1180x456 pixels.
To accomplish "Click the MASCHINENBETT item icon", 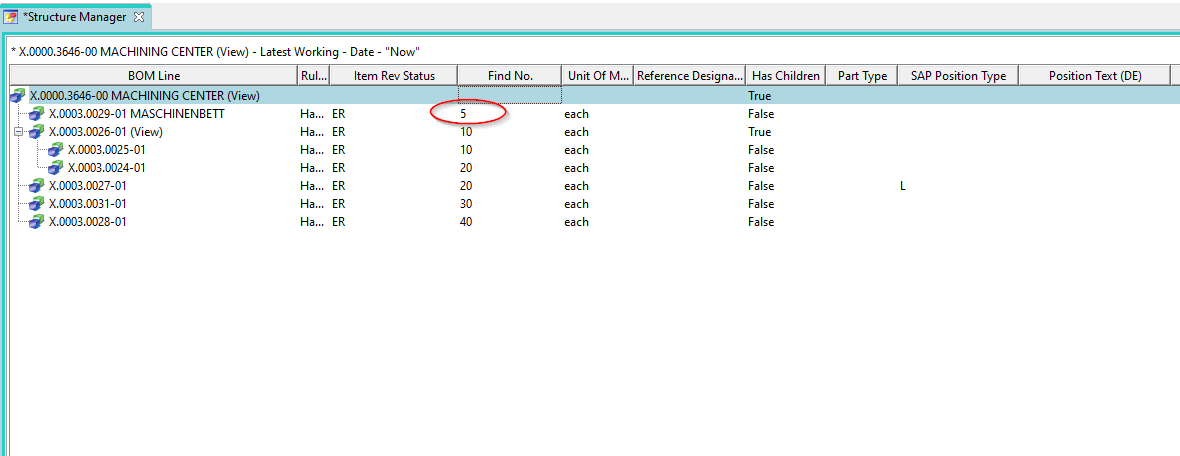I will point(37,114).
